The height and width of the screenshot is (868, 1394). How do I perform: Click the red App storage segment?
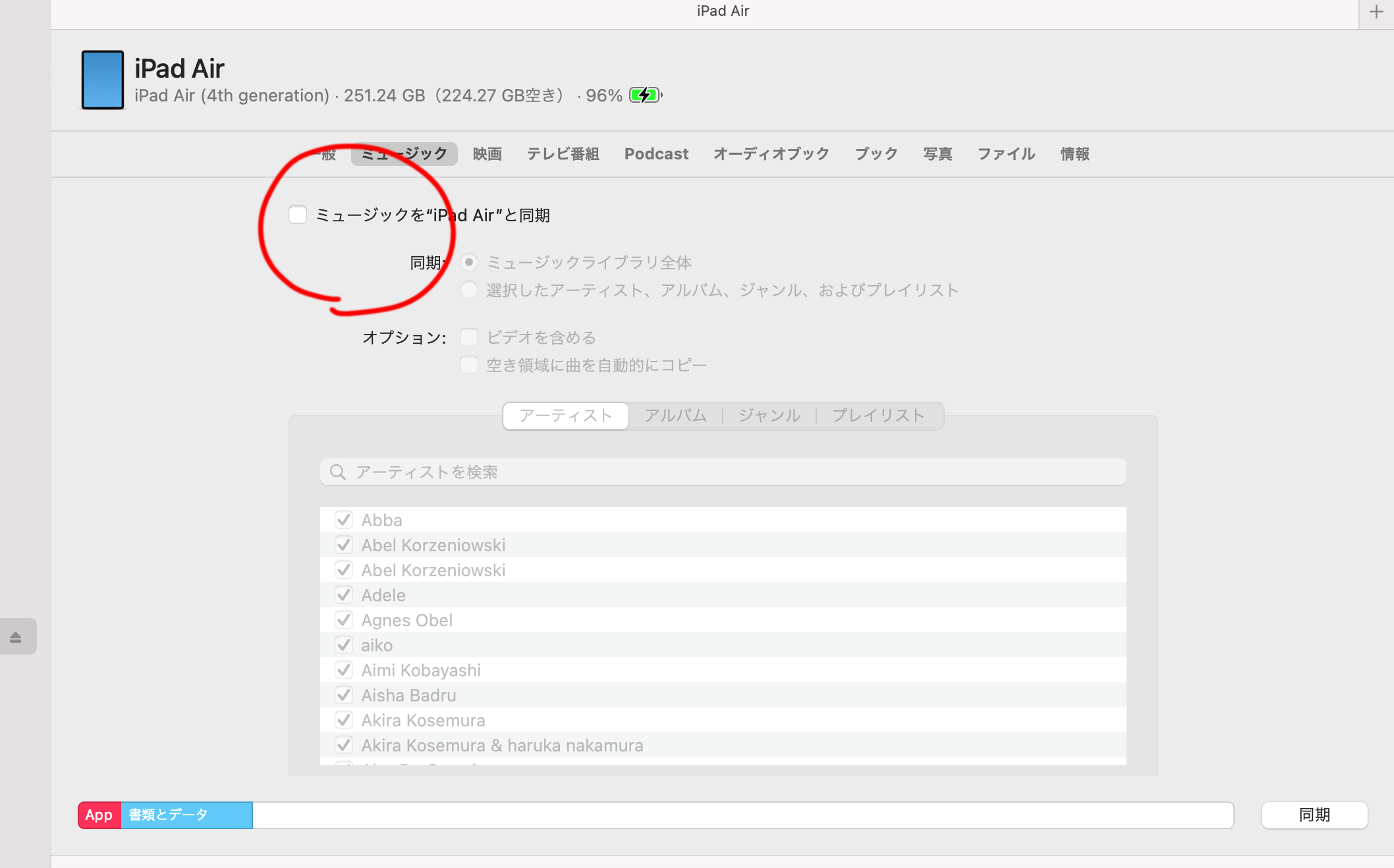click(99, 815)
